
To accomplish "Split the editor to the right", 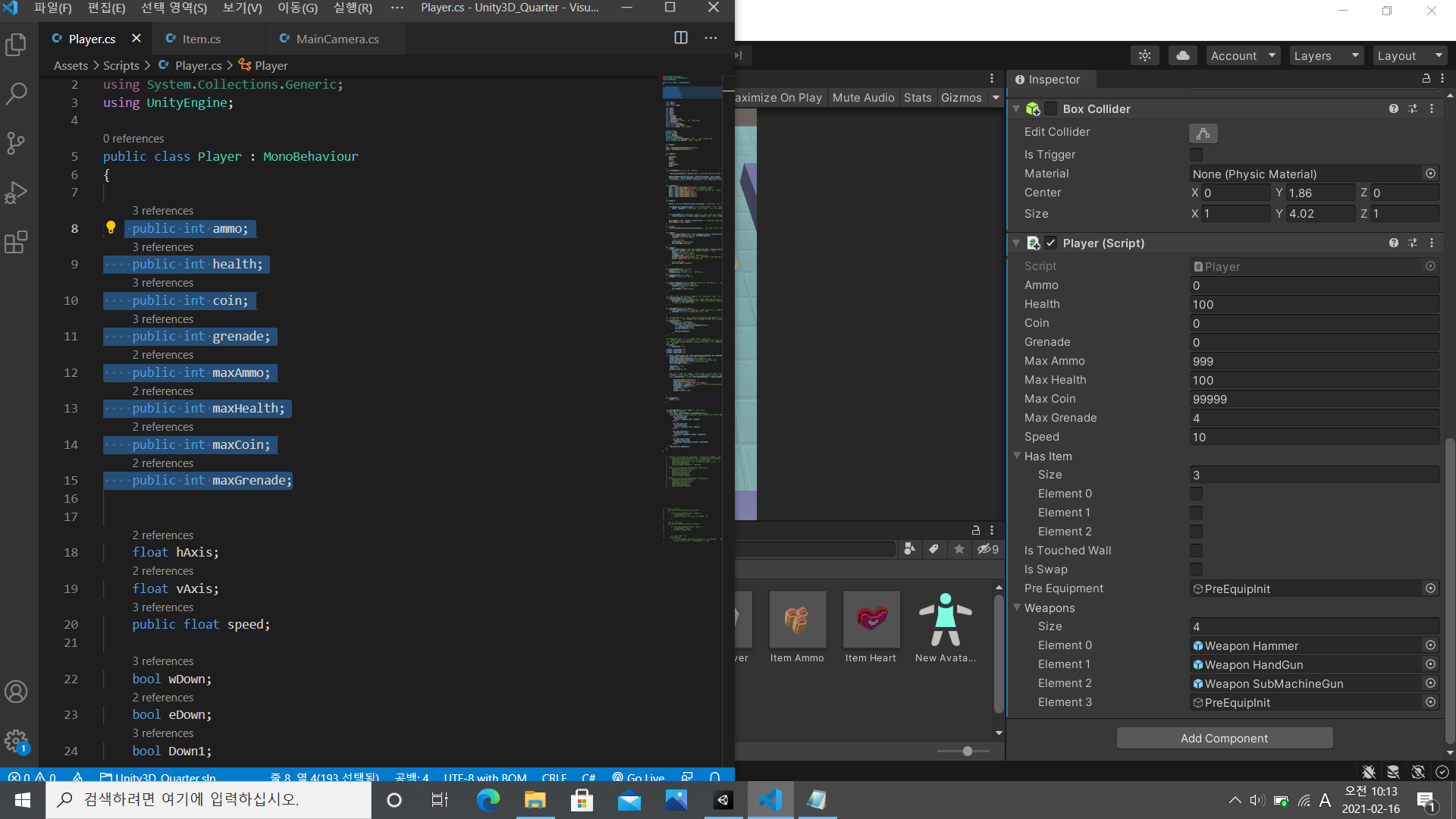I will coord(680,38).
